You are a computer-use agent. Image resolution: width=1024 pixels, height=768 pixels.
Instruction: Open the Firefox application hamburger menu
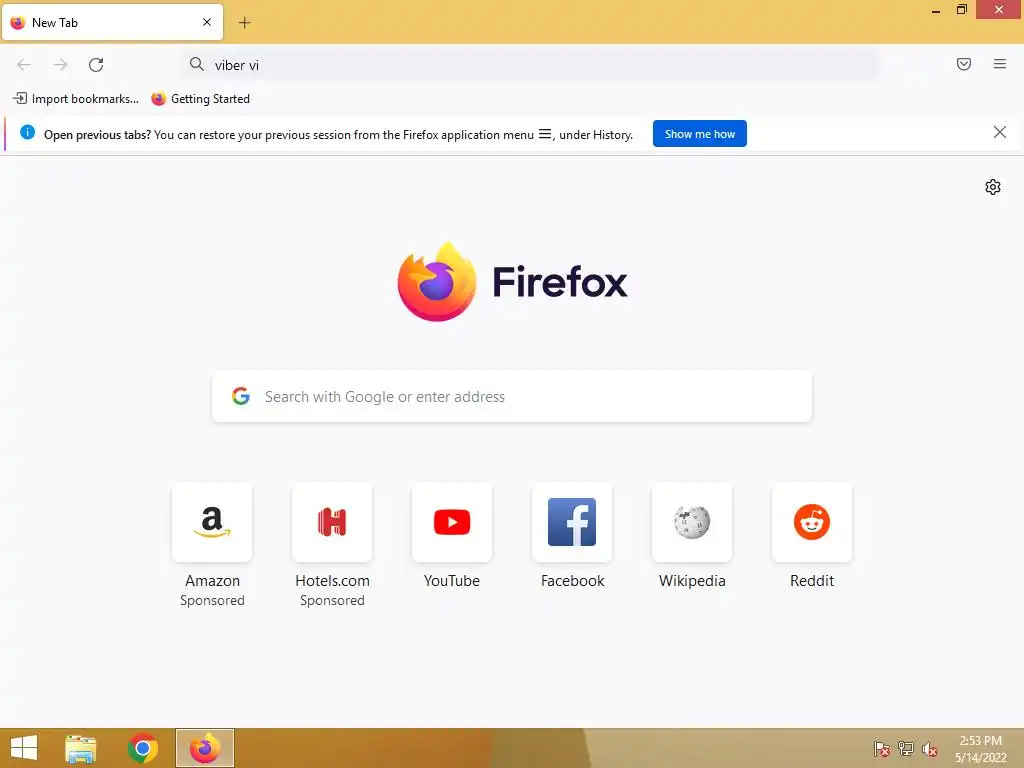click(999, 64)
